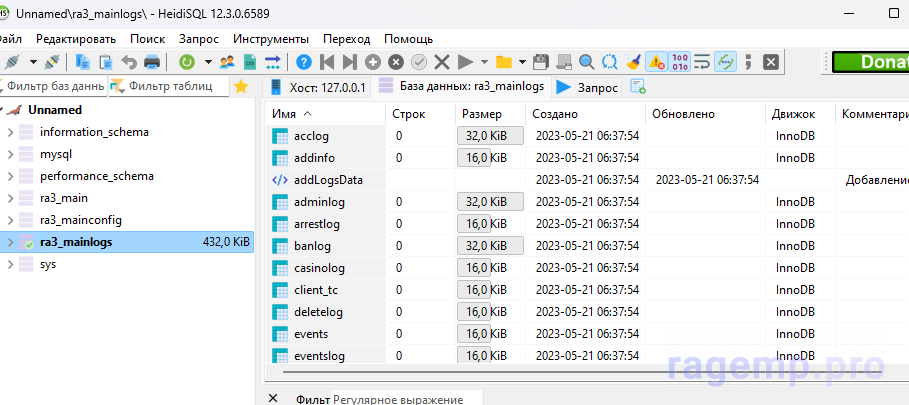909x405 pixels.
Task: Click the new query tab plus icon
Action: 638,87
